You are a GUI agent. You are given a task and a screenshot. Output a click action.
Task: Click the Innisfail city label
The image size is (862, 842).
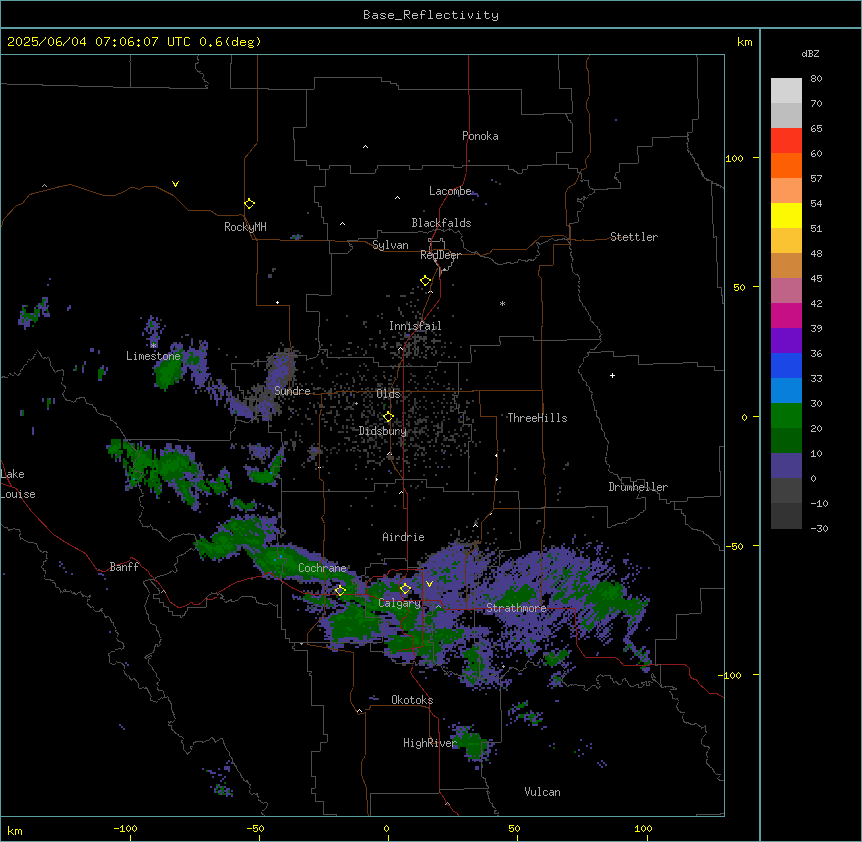tap(415, 326)
